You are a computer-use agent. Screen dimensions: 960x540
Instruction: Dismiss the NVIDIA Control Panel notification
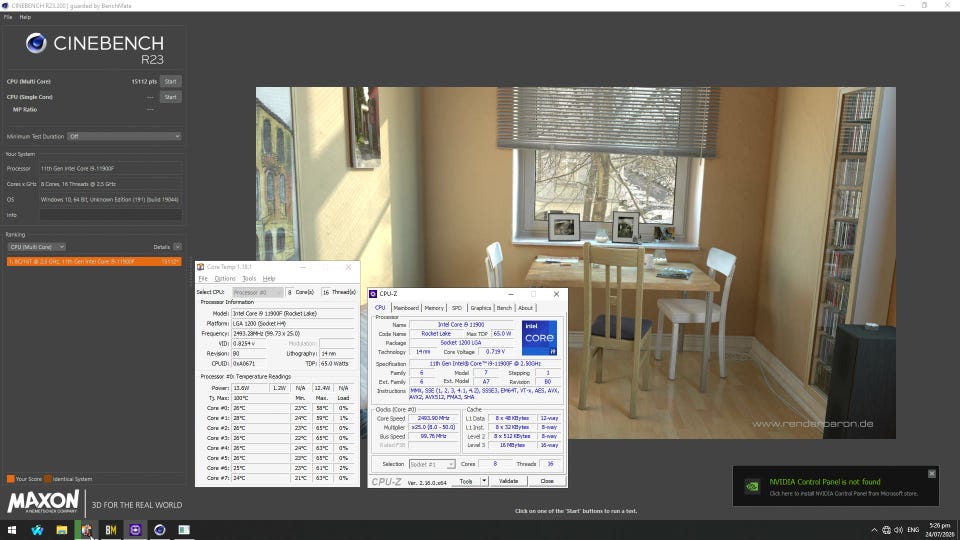pos(932,473)
